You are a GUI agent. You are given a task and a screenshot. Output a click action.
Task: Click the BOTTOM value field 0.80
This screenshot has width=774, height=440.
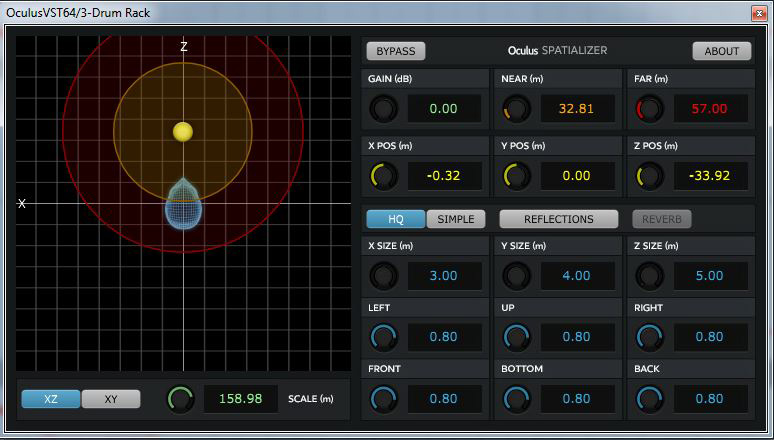pyautogui.click(x=577, y=399)
